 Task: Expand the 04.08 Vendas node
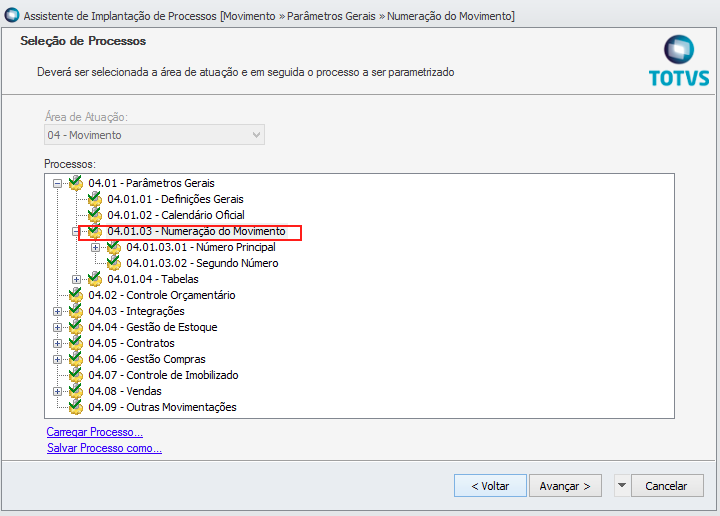tap(57, 392)
